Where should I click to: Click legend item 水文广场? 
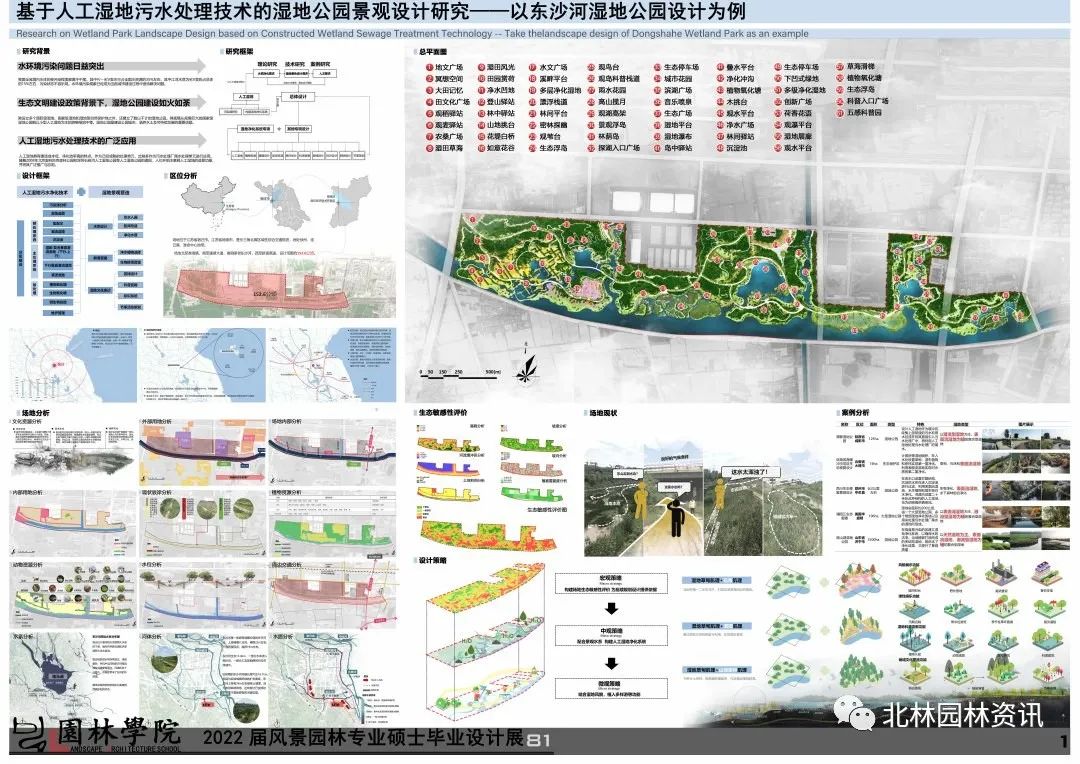(549, 68)
